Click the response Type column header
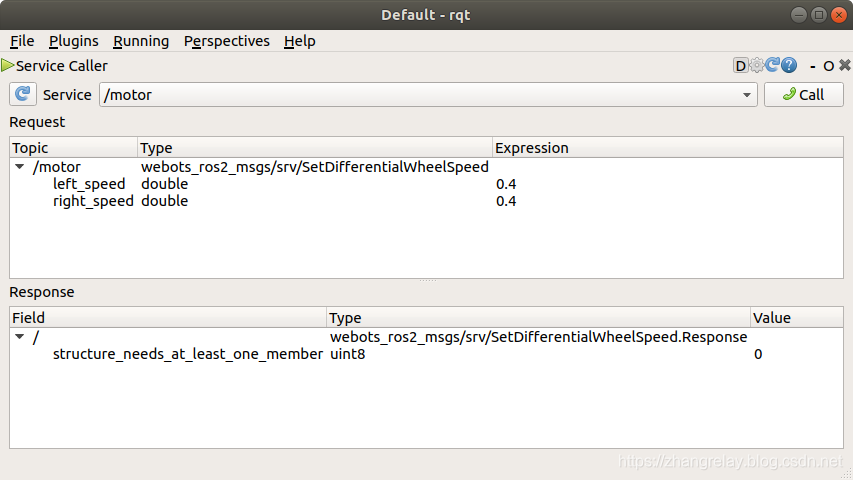This screenshot has width=853, height=480. 538,317
